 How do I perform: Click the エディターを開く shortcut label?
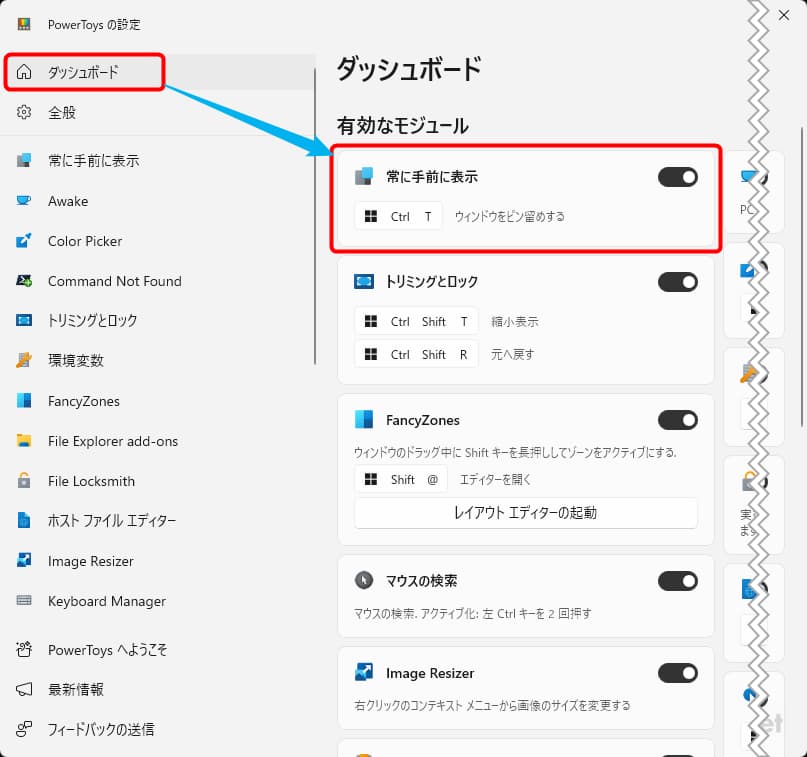[x=495, y=480]
